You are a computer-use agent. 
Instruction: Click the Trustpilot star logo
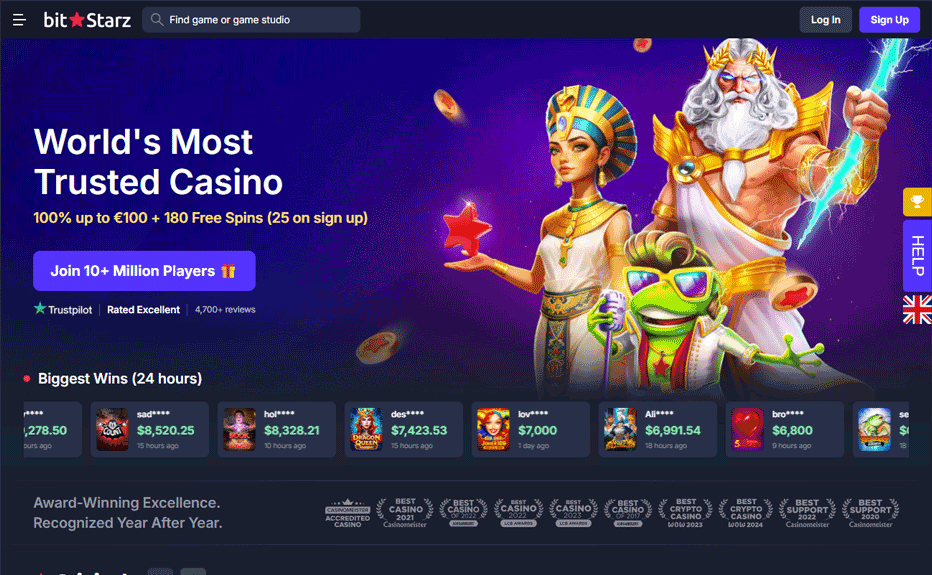coord(40,308)
